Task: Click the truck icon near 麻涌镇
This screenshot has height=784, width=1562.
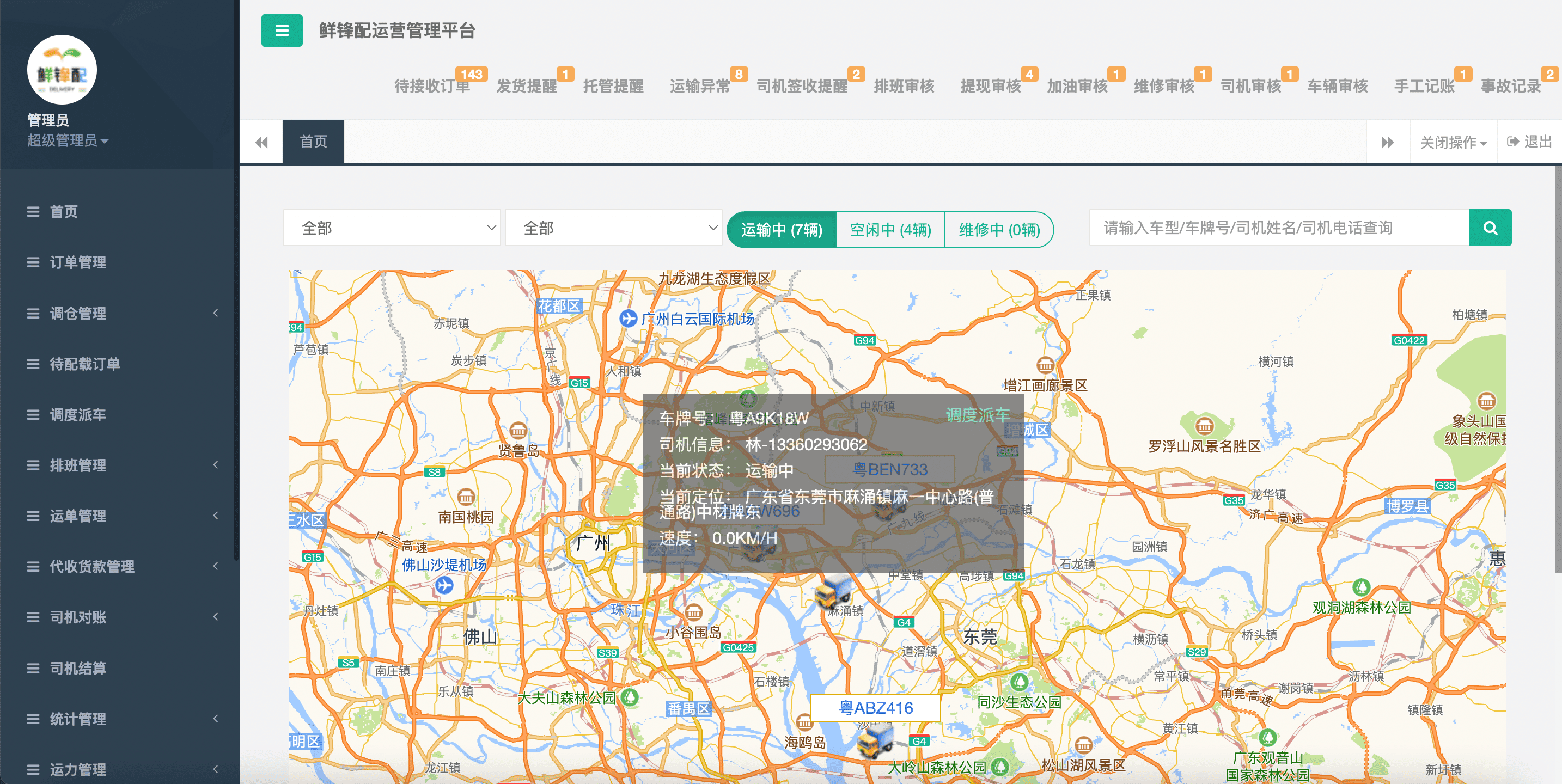Action: click(833, 591)
